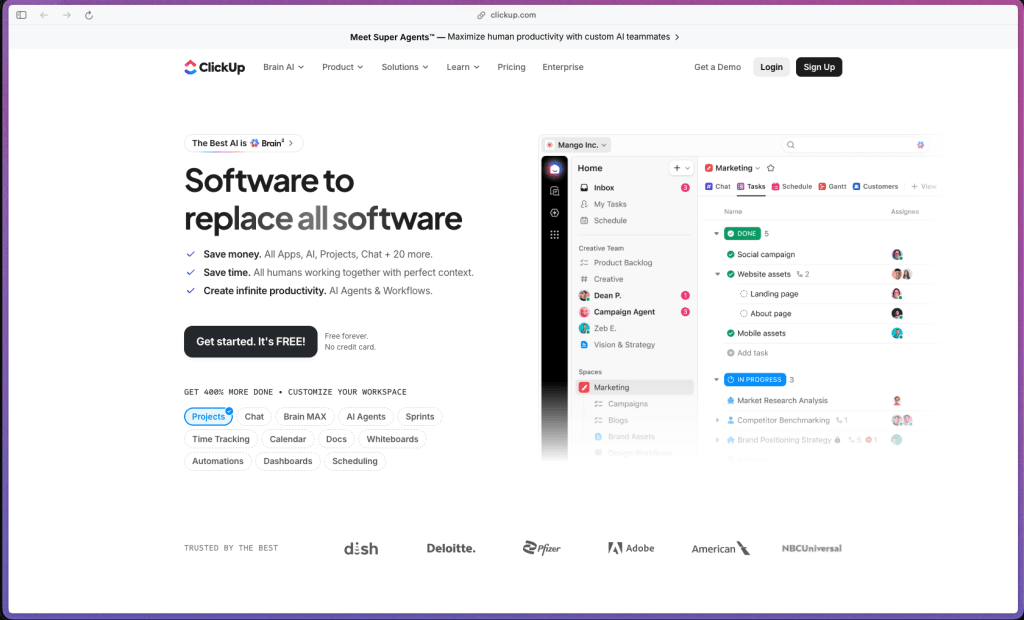
Task: Click Campaign Agent avatar icon
Action: pyautogui.click(x=584, y=312)
